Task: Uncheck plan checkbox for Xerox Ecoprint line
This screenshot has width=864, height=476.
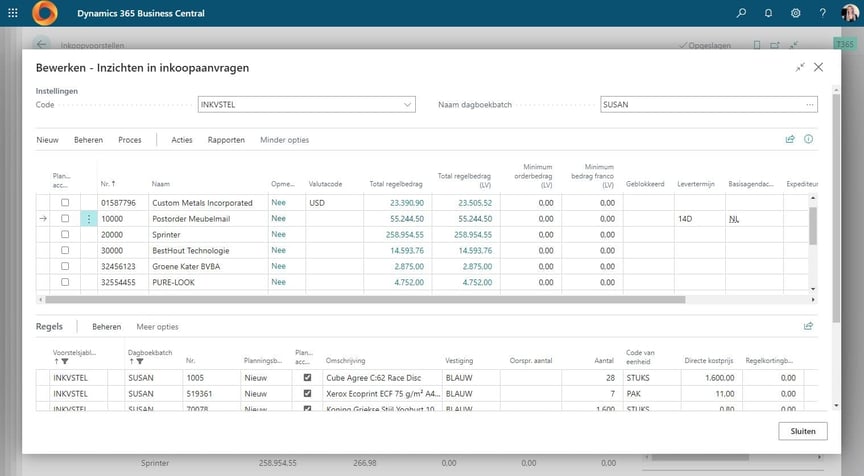Action: tap(307, 394)
